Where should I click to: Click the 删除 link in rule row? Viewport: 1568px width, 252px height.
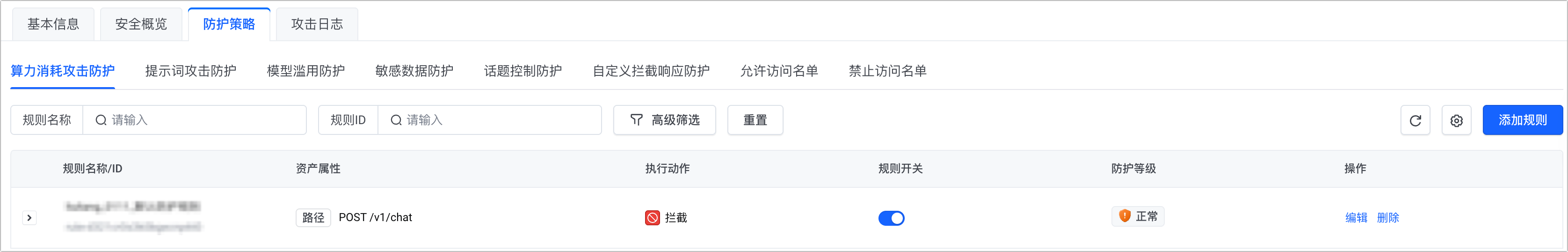[1387, 218]
